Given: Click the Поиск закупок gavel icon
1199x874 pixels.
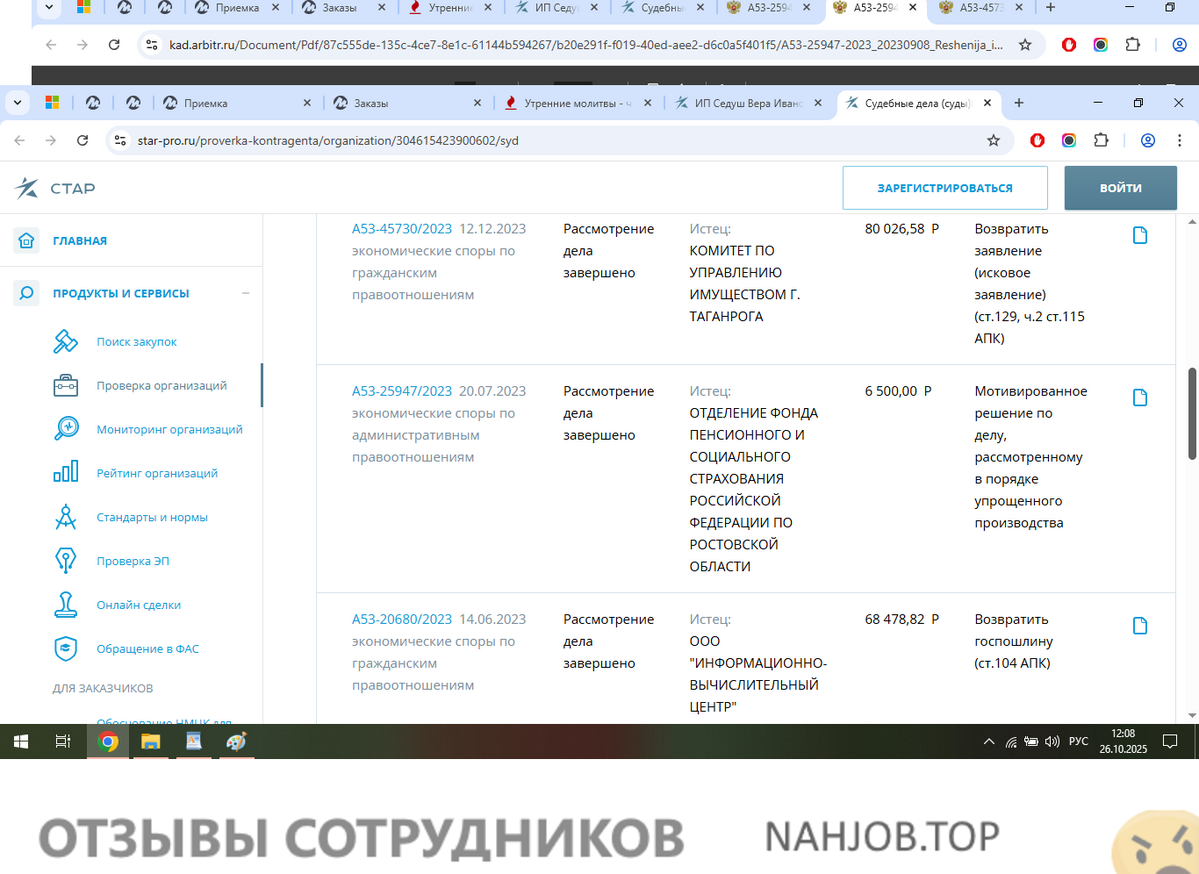Looking at the screenshot, I should tap(65, 342).
